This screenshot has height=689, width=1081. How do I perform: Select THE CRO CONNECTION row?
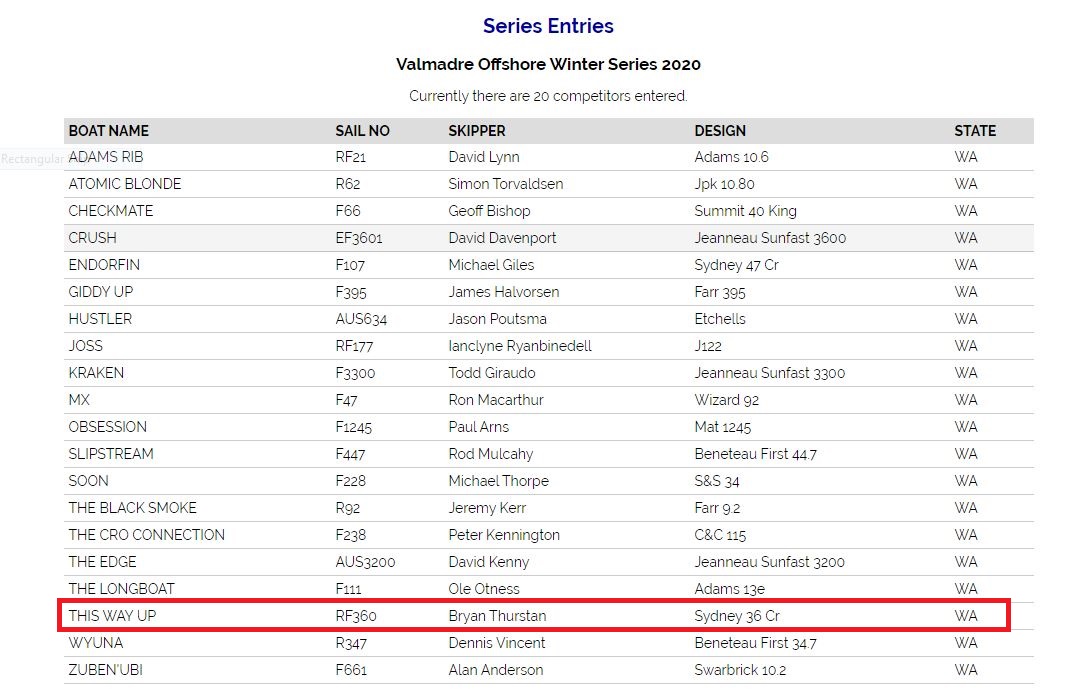point(549,535)
